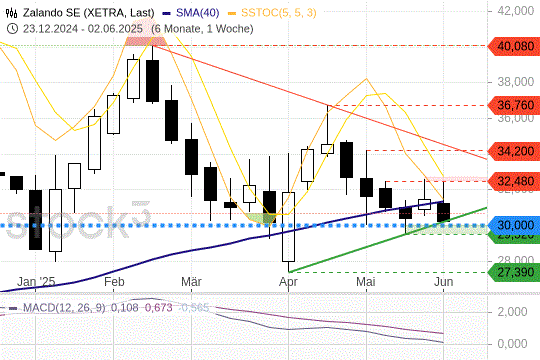Click the green 27,390 price marker
The height and width of the screenshot is (360, 540).
[x=515, y=272]
